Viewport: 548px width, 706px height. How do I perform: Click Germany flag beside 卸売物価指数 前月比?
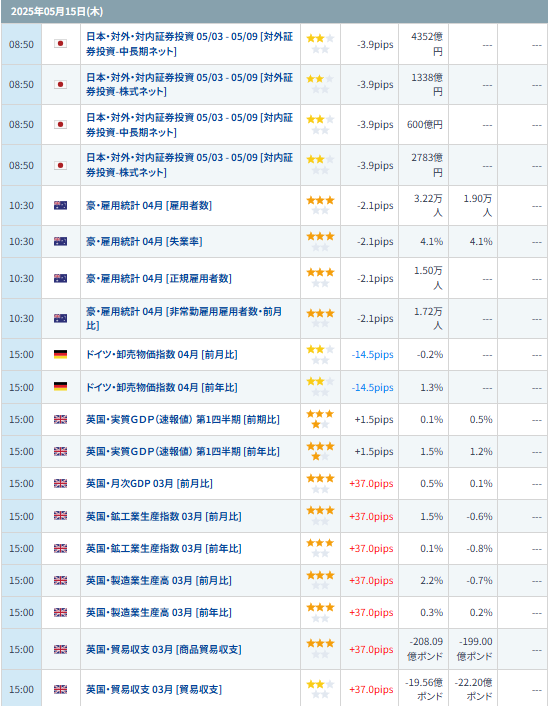click(60, 354)
